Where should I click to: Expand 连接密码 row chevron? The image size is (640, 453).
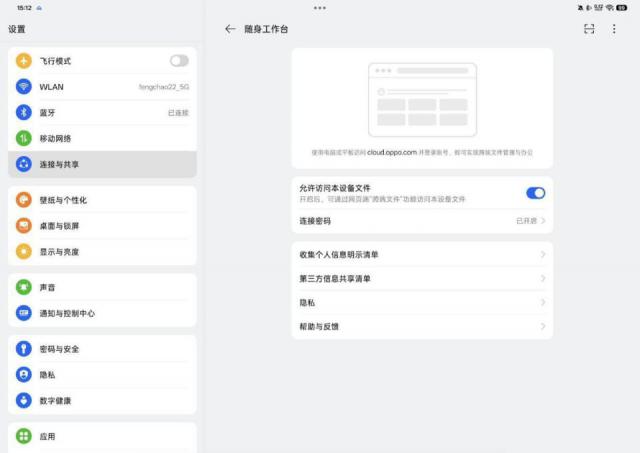coord(543,220)
